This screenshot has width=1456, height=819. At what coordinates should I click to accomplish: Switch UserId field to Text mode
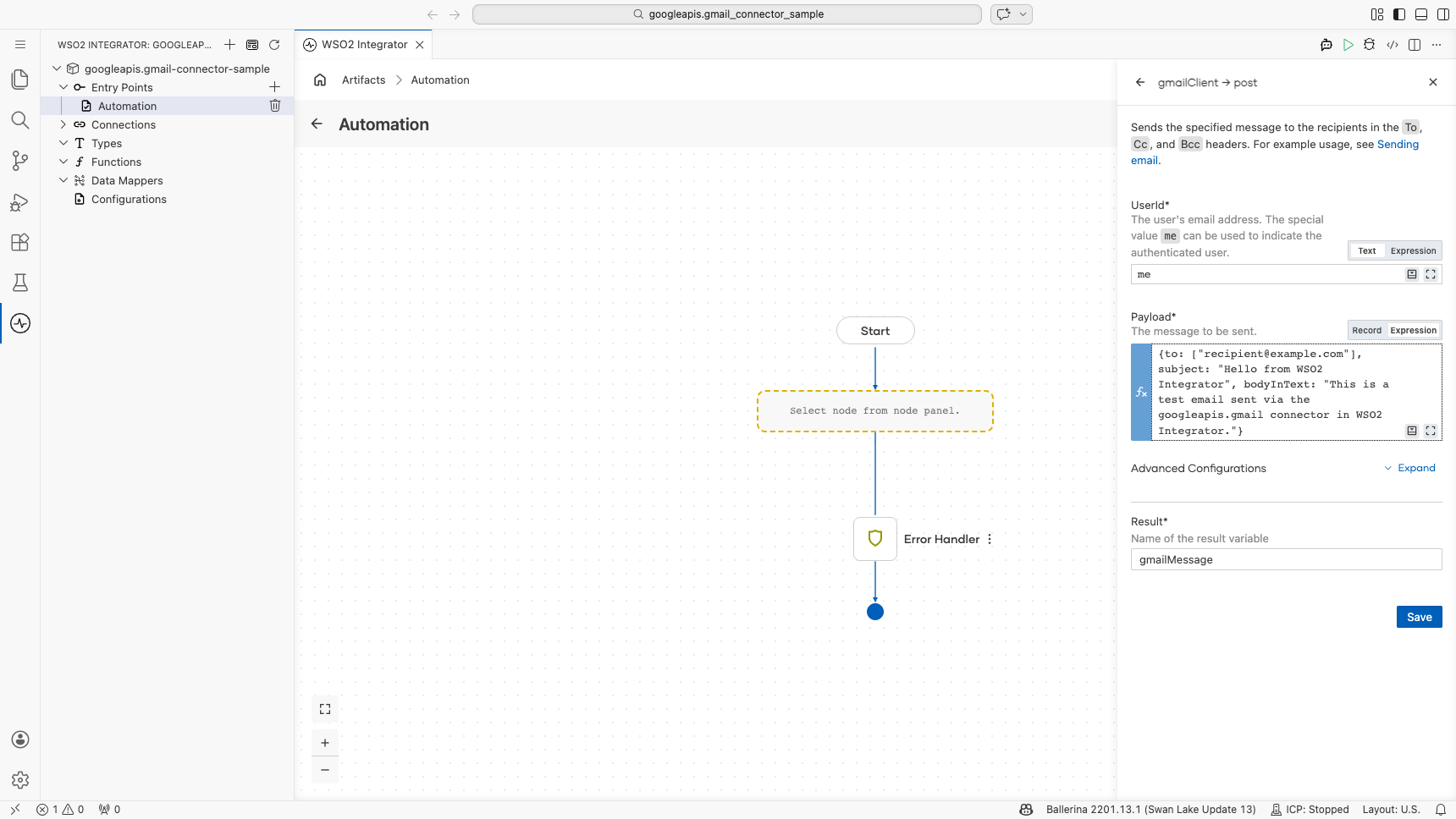coord(1367,251)
